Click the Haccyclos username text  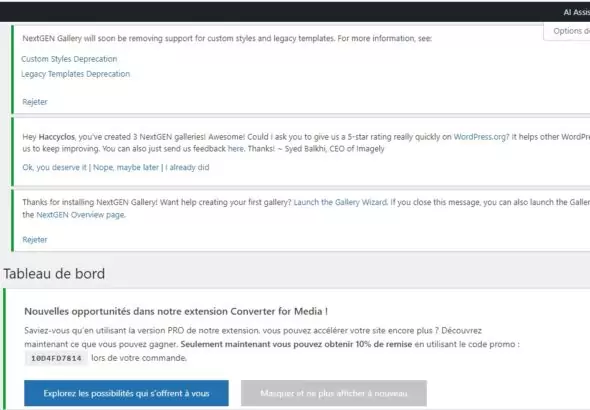point(57,137)
